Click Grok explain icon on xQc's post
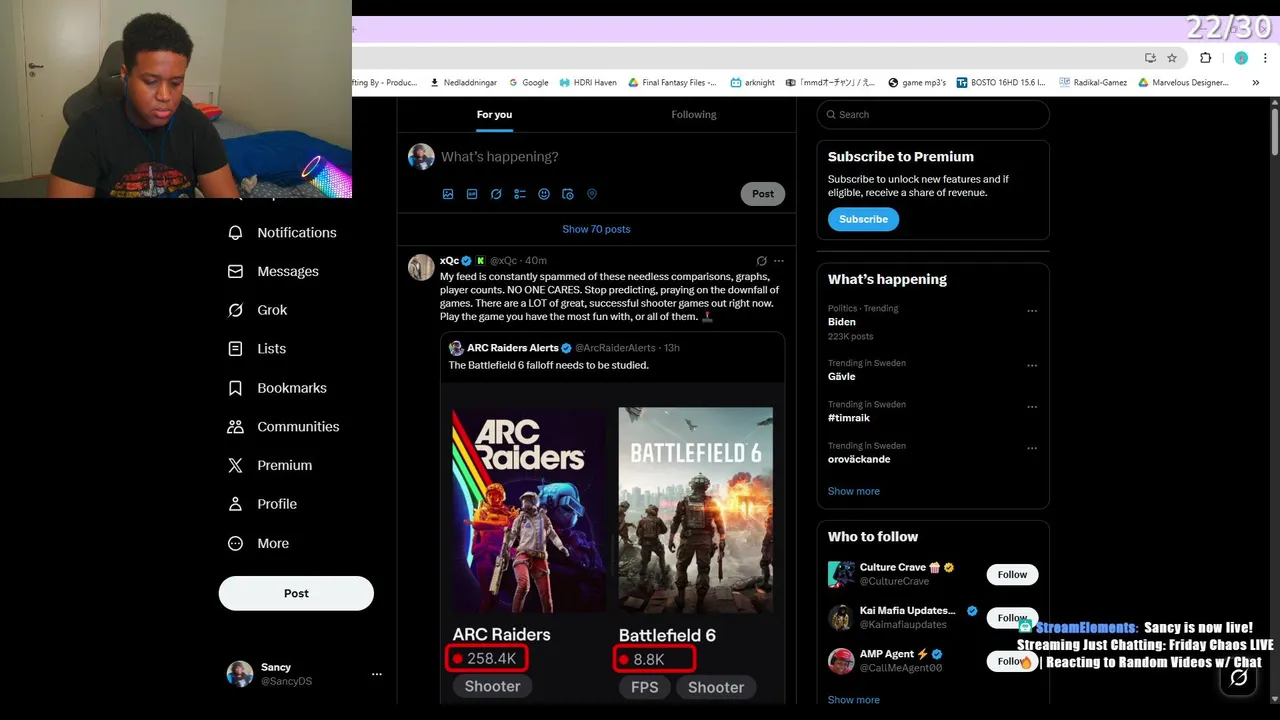Viewport: 1280px width, 720px height. 761,261
